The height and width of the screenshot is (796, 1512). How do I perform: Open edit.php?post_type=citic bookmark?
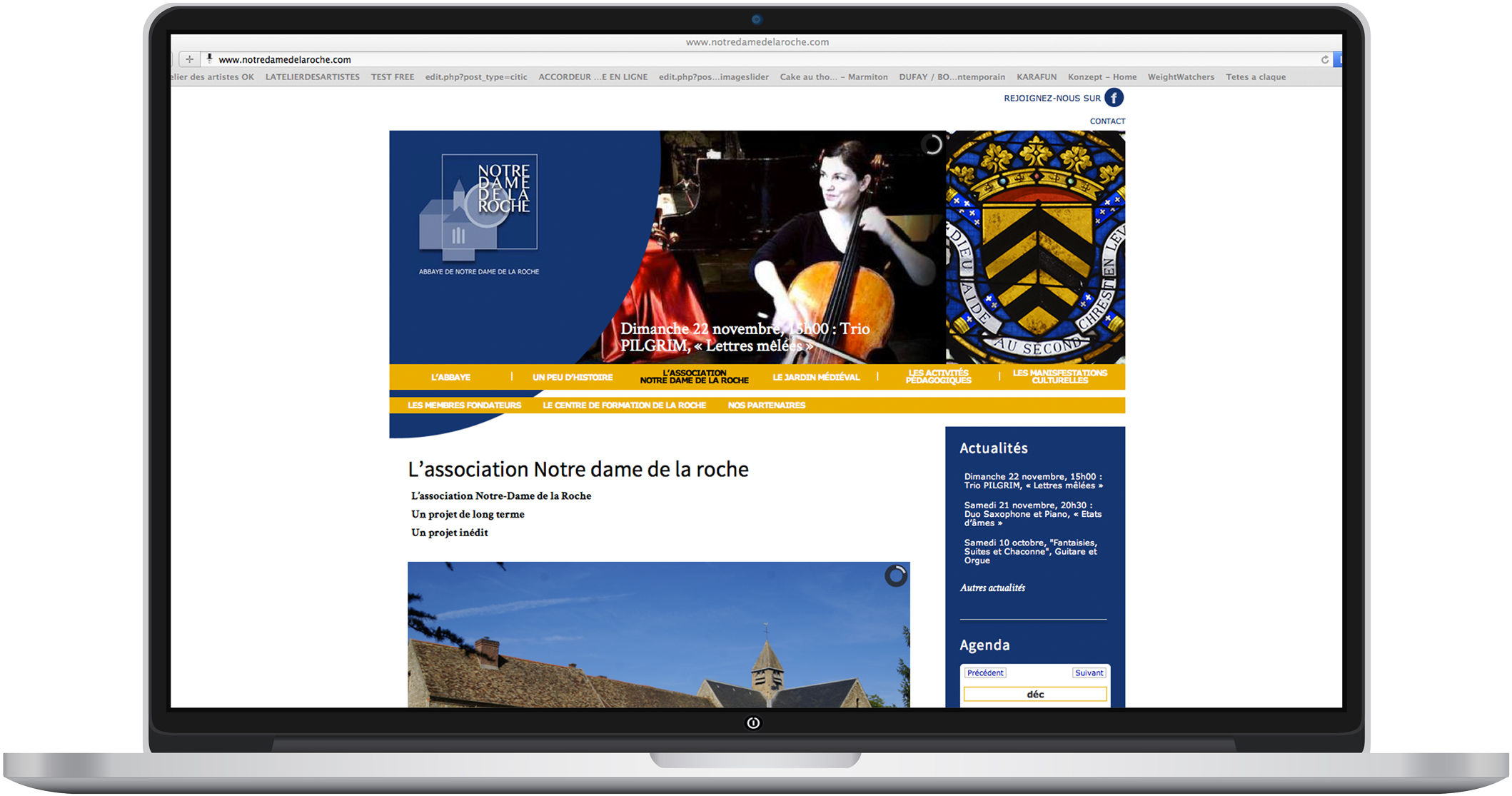(476, 77)
